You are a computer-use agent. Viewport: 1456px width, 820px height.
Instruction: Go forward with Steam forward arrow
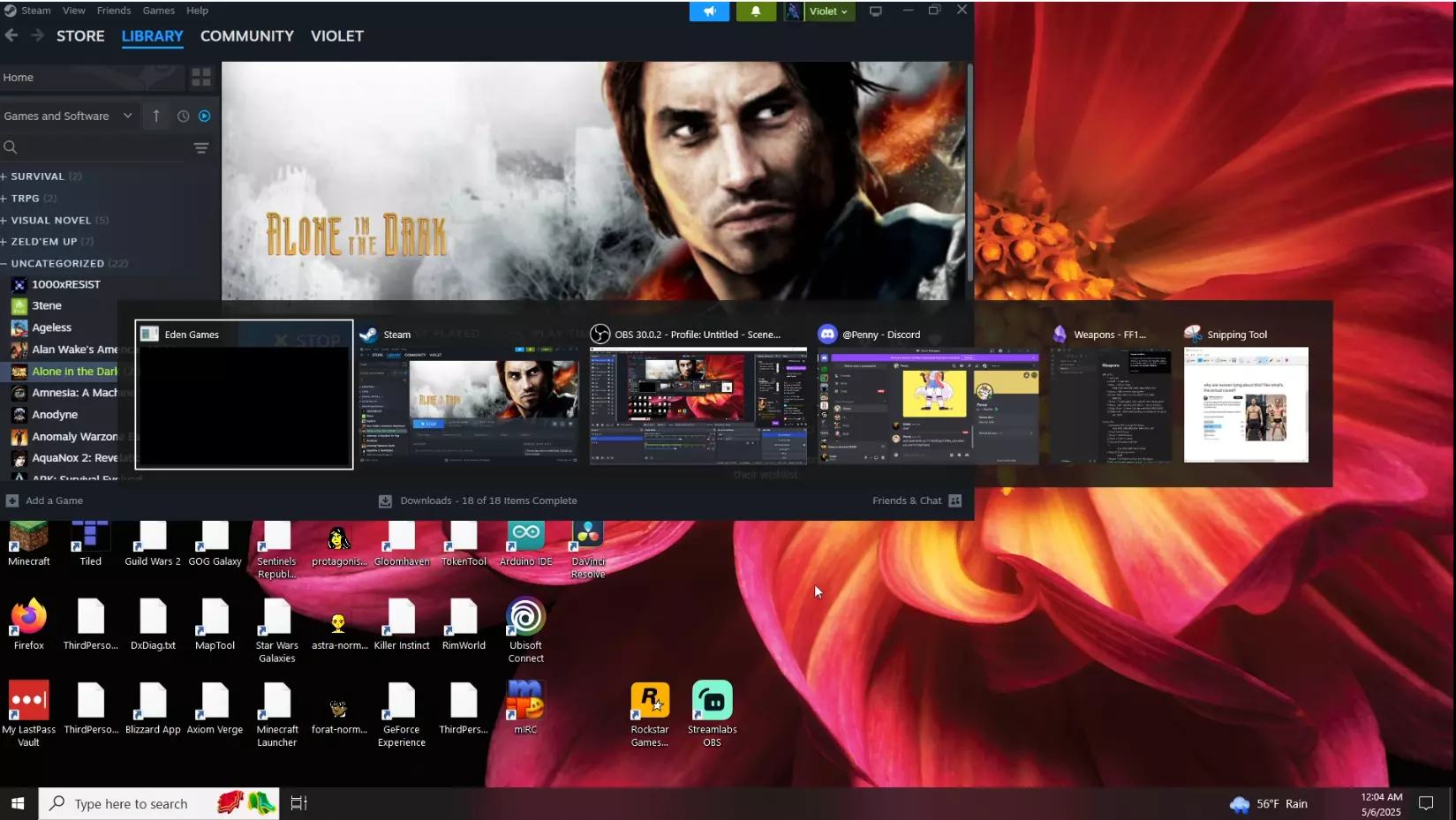coord(37,35)
